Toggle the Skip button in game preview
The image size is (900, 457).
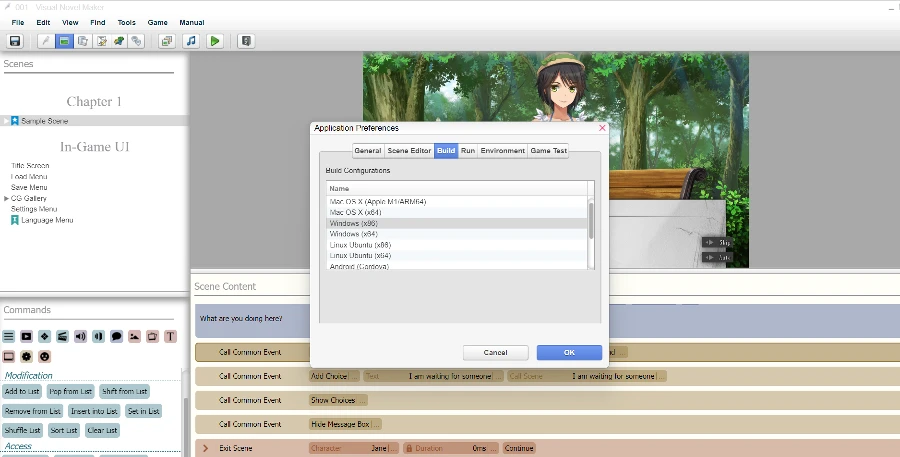[717, 242]
